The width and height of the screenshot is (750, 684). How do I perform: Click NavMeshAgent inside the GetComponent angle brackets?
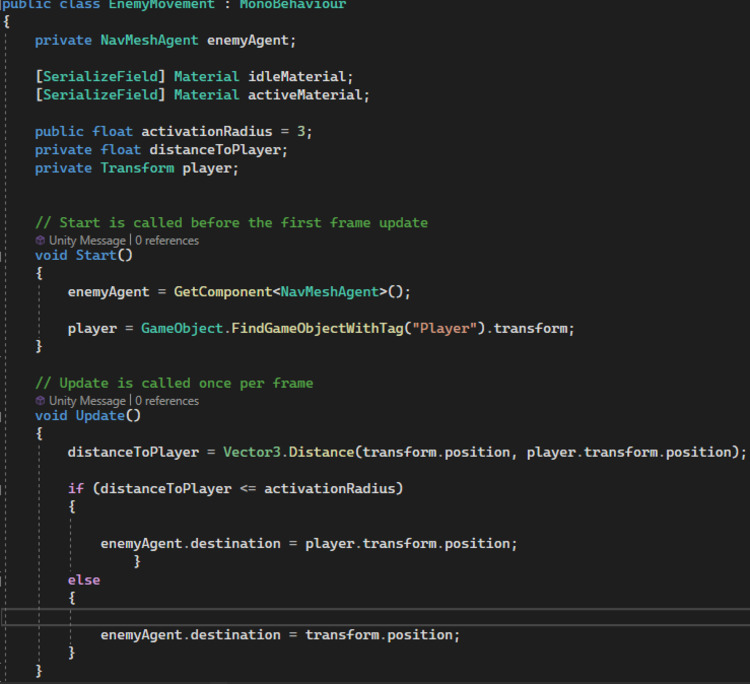coord(330,292)
